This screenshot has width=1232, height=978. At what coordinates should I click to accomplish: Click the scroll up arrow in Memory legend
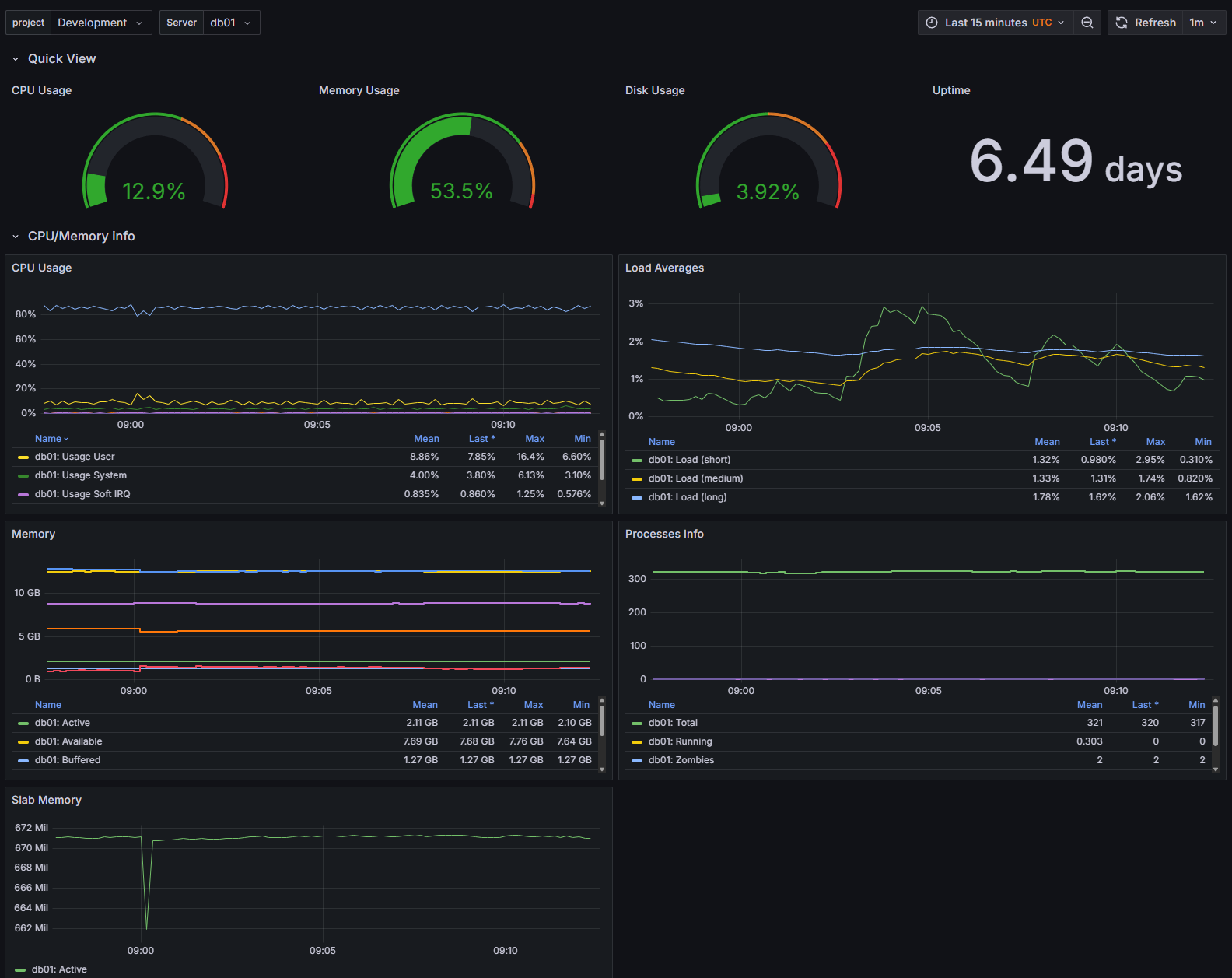point(602,700)
